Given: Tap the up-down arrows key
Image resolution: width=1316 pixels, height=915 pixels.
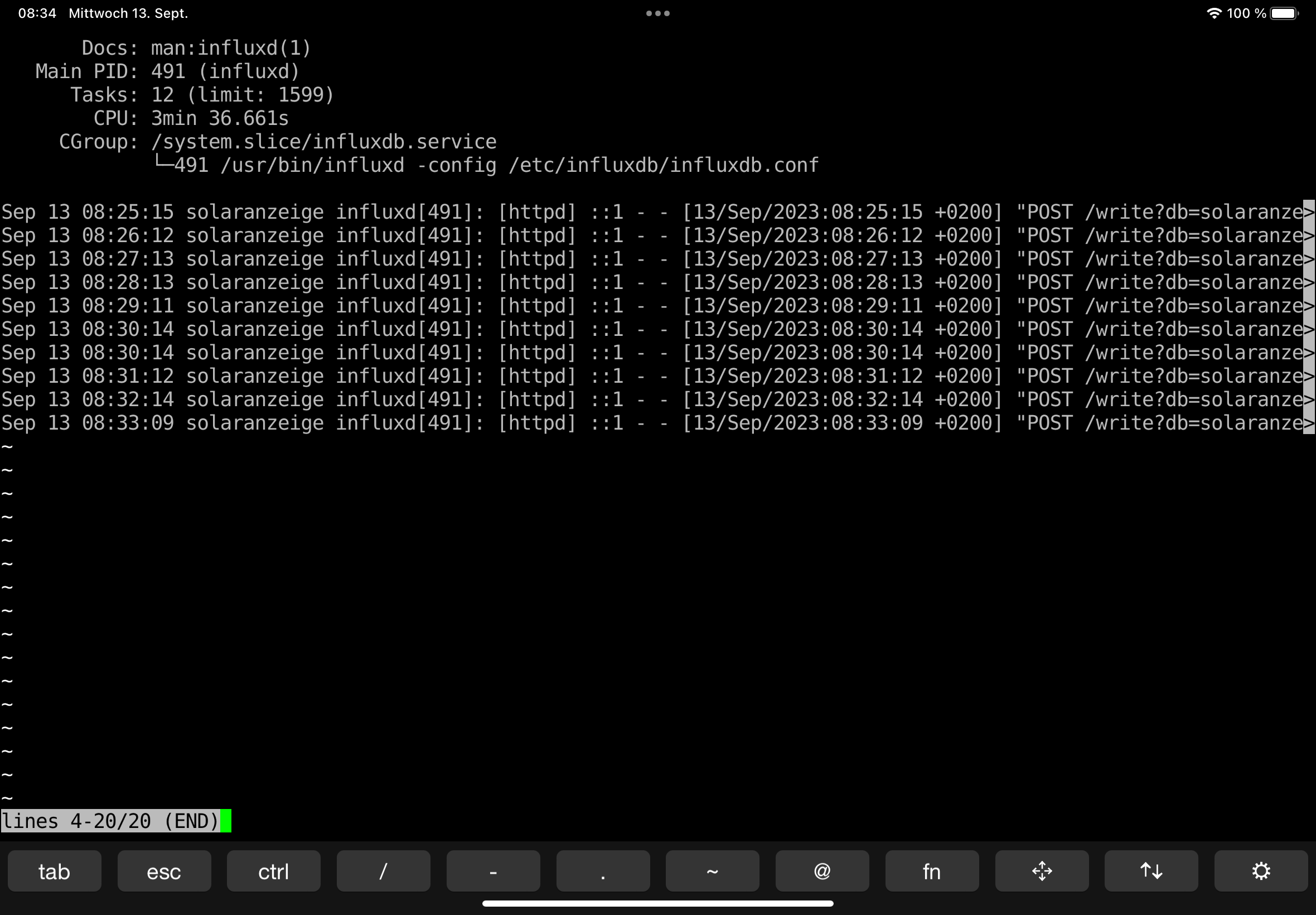Looking at the screenshot, I should tap(1151, 871).
